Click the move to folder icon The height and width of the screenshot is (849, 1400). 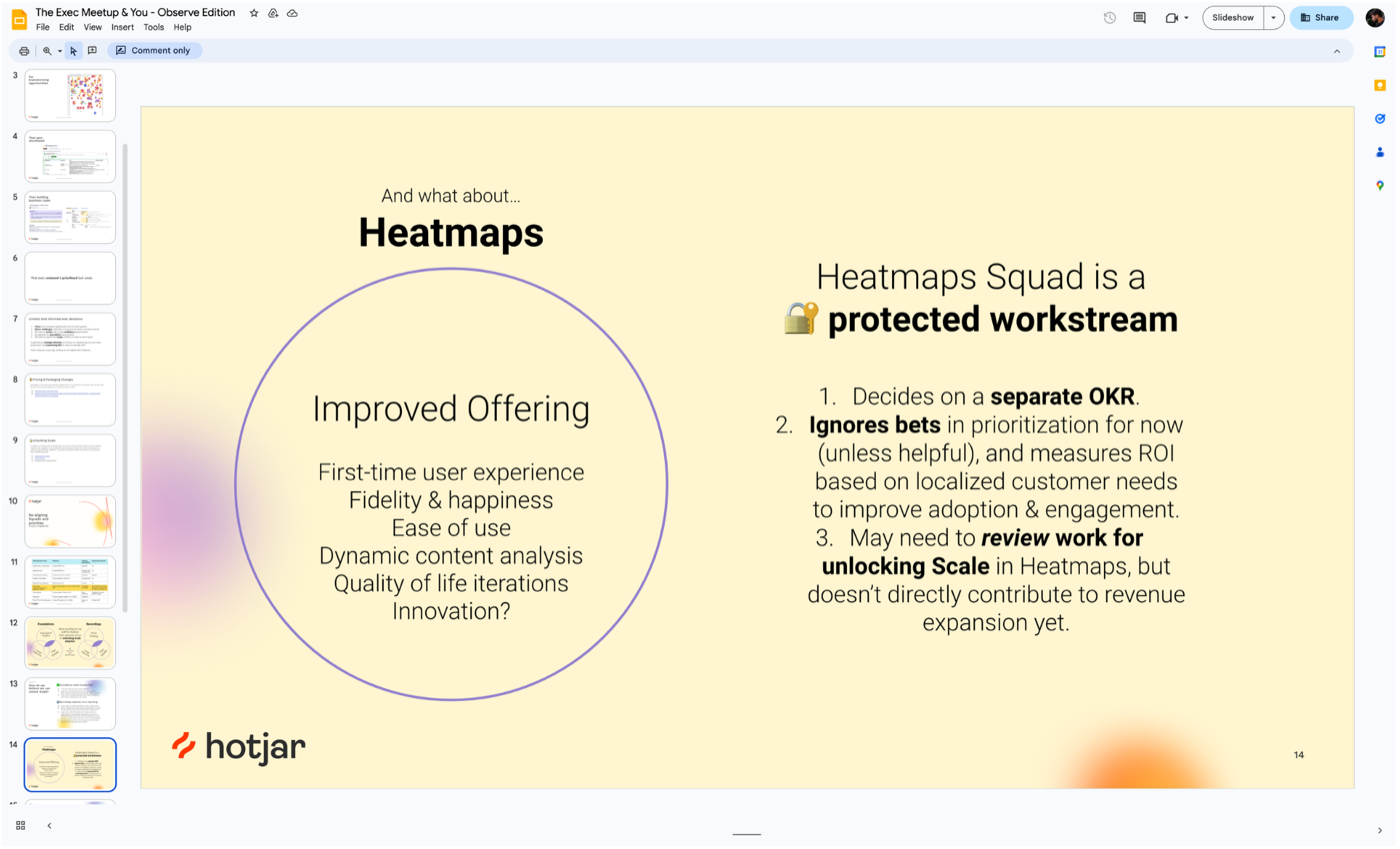click(273, 13)
